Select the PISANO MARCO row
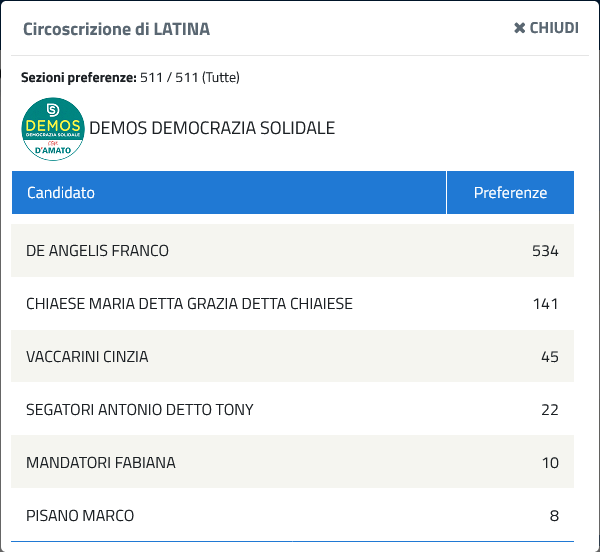 (292, 515)
